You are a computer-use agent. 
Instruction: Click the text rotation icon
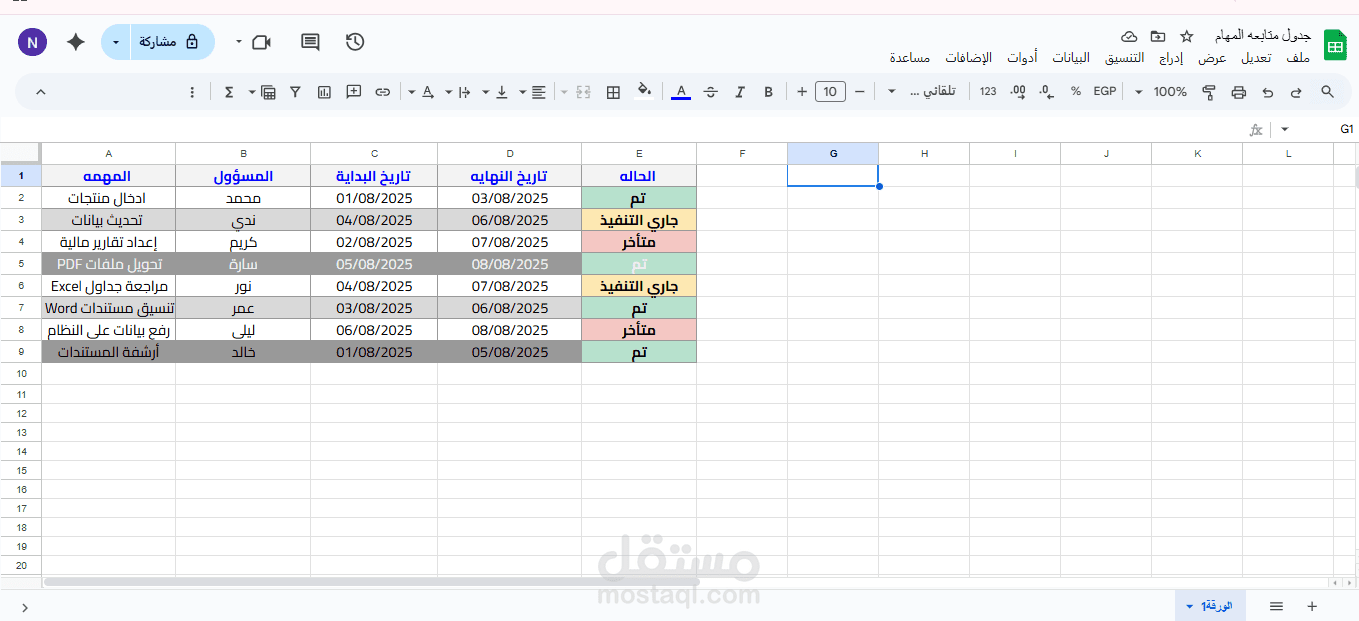click(428, 92)
